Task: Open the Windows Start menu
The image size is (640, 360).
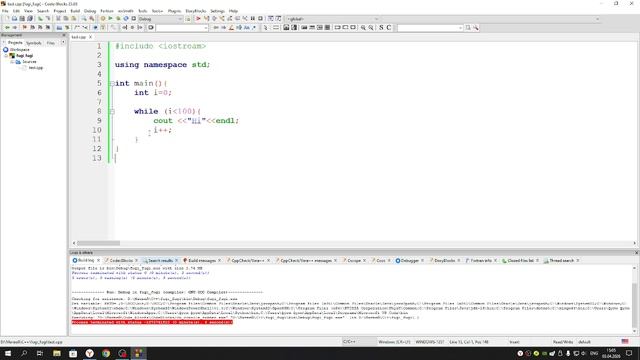Action: coord(8,353)
